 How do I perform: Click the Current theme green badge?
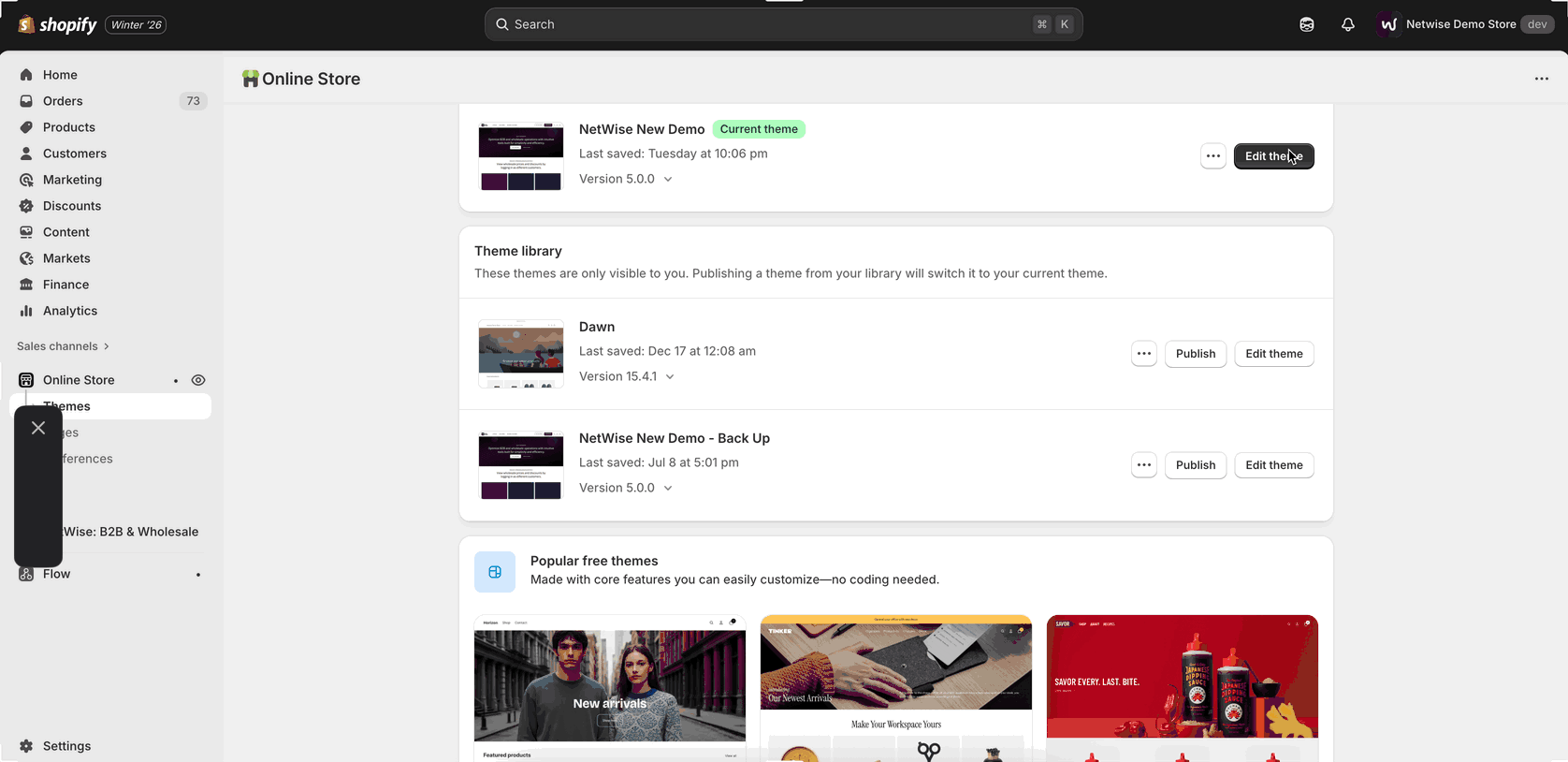point(759,129)
